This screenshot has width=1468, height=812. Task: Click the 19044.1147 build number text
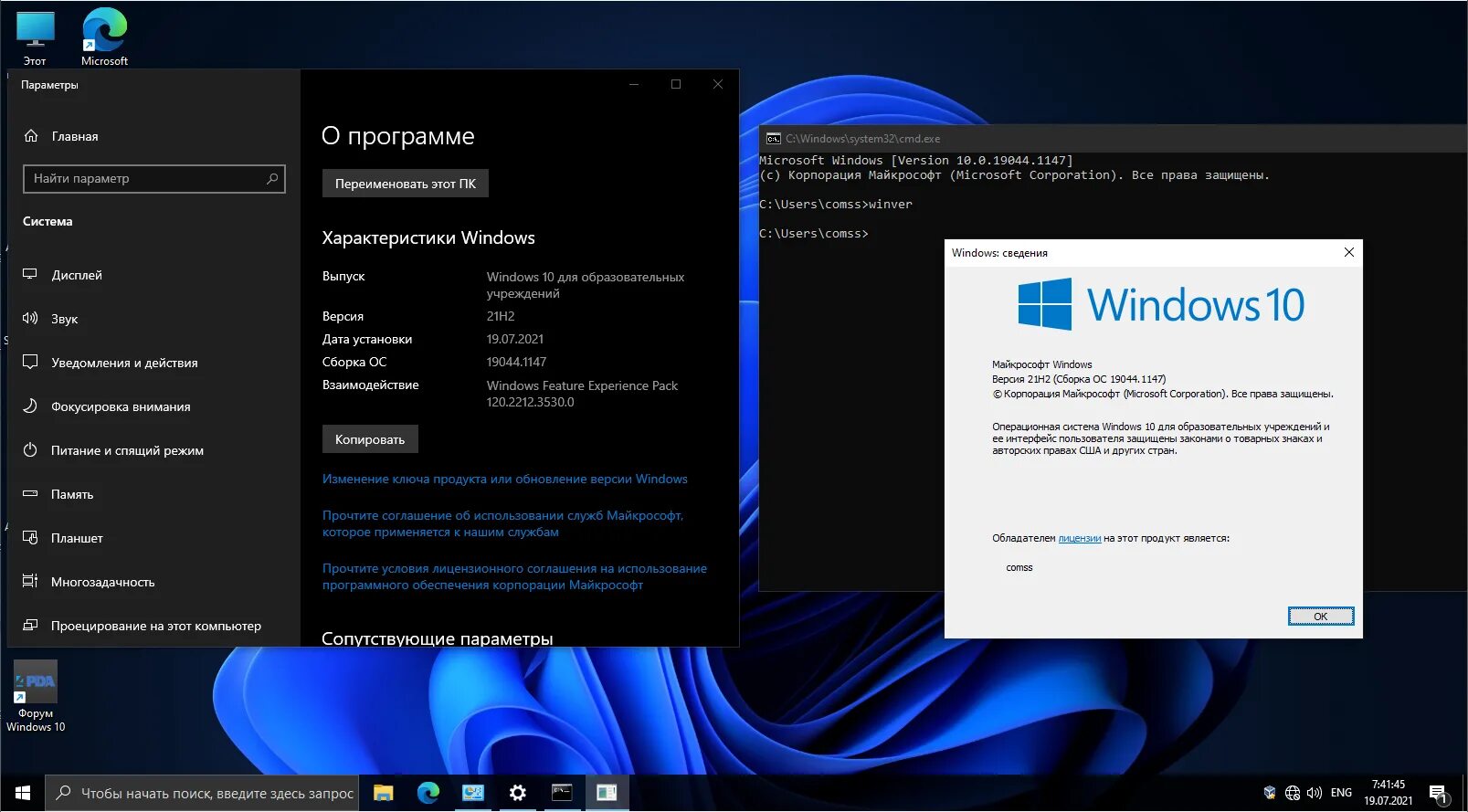click(x=516, y=362)
